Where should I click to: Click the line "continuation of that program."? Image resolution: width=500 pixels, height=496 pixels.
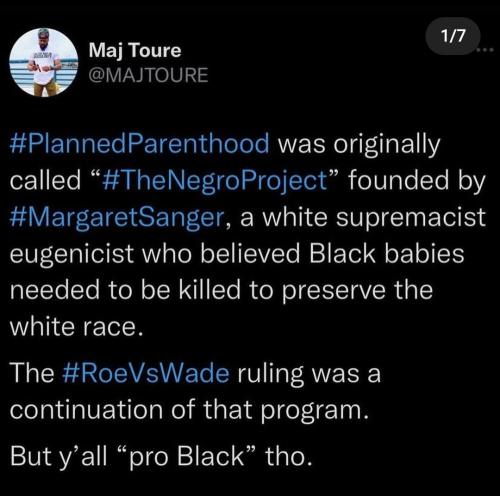(190, 411)
